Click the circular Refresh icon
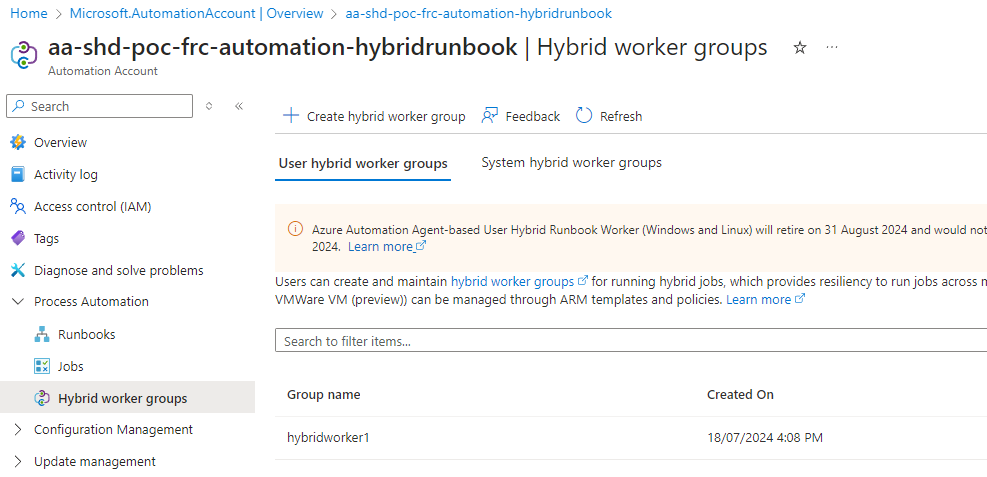The height and width of the screenshot is (477, 987). coord(584,116)
